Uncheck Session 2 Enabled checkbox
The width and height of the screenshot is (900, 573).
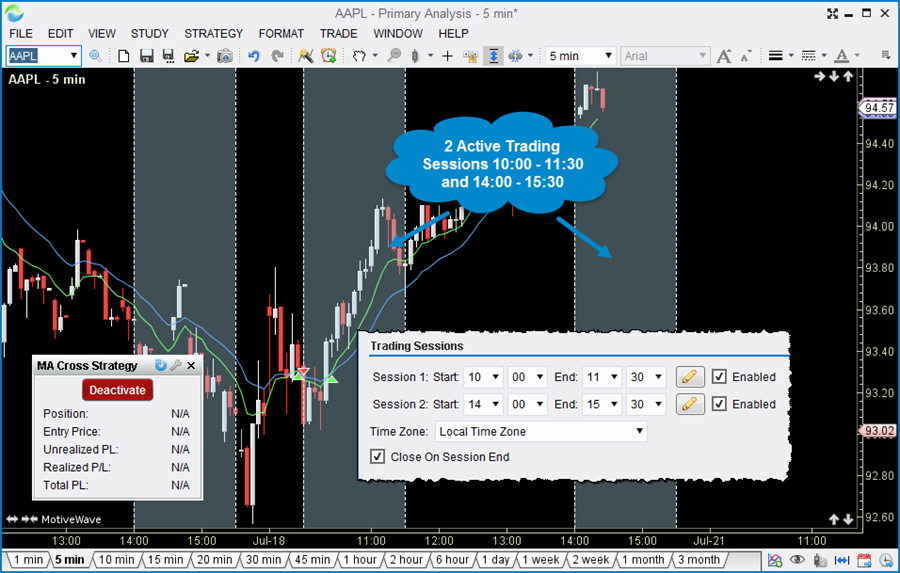pyautogui.click(x=719, y=404)
